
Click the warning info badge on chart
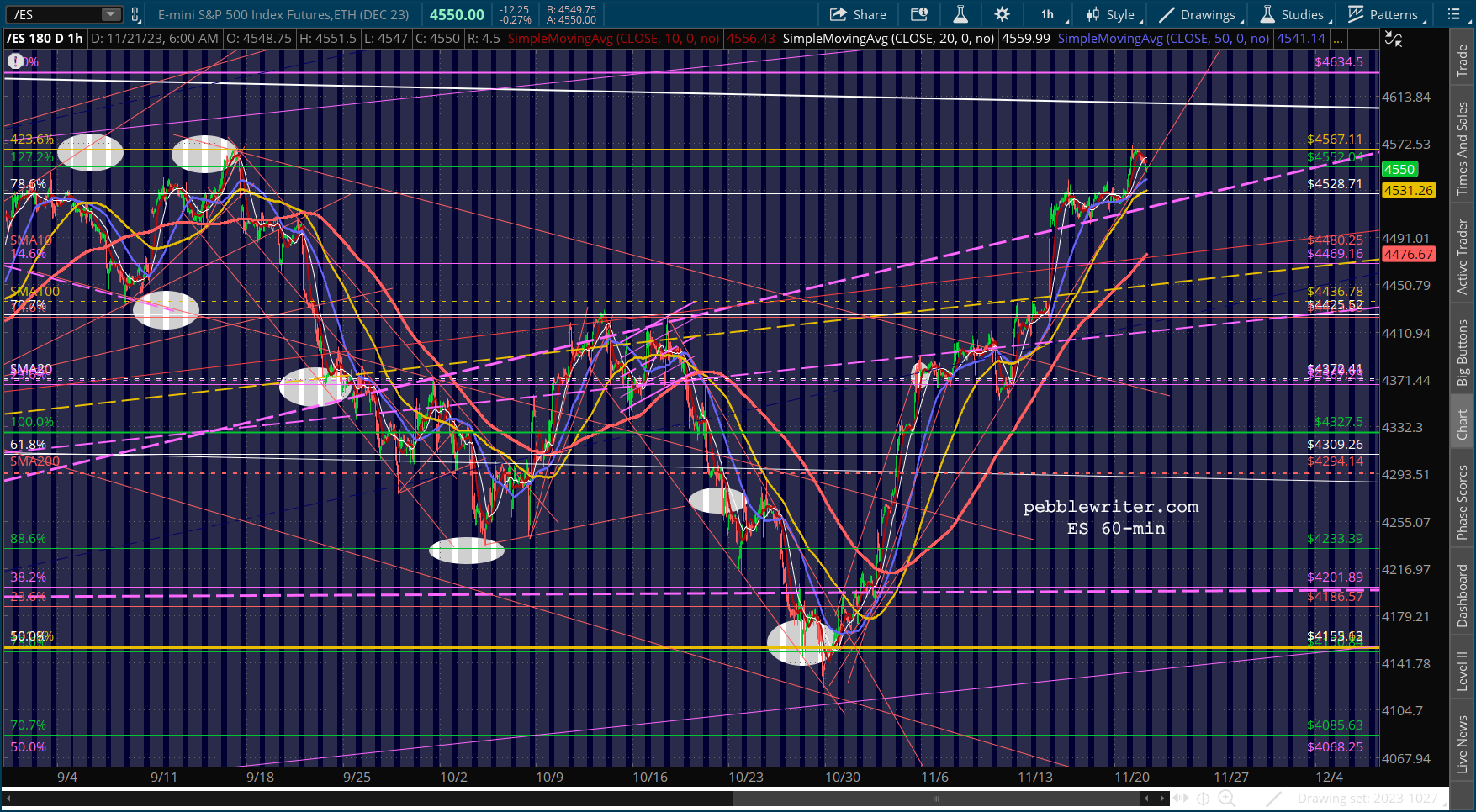point(15,61)
